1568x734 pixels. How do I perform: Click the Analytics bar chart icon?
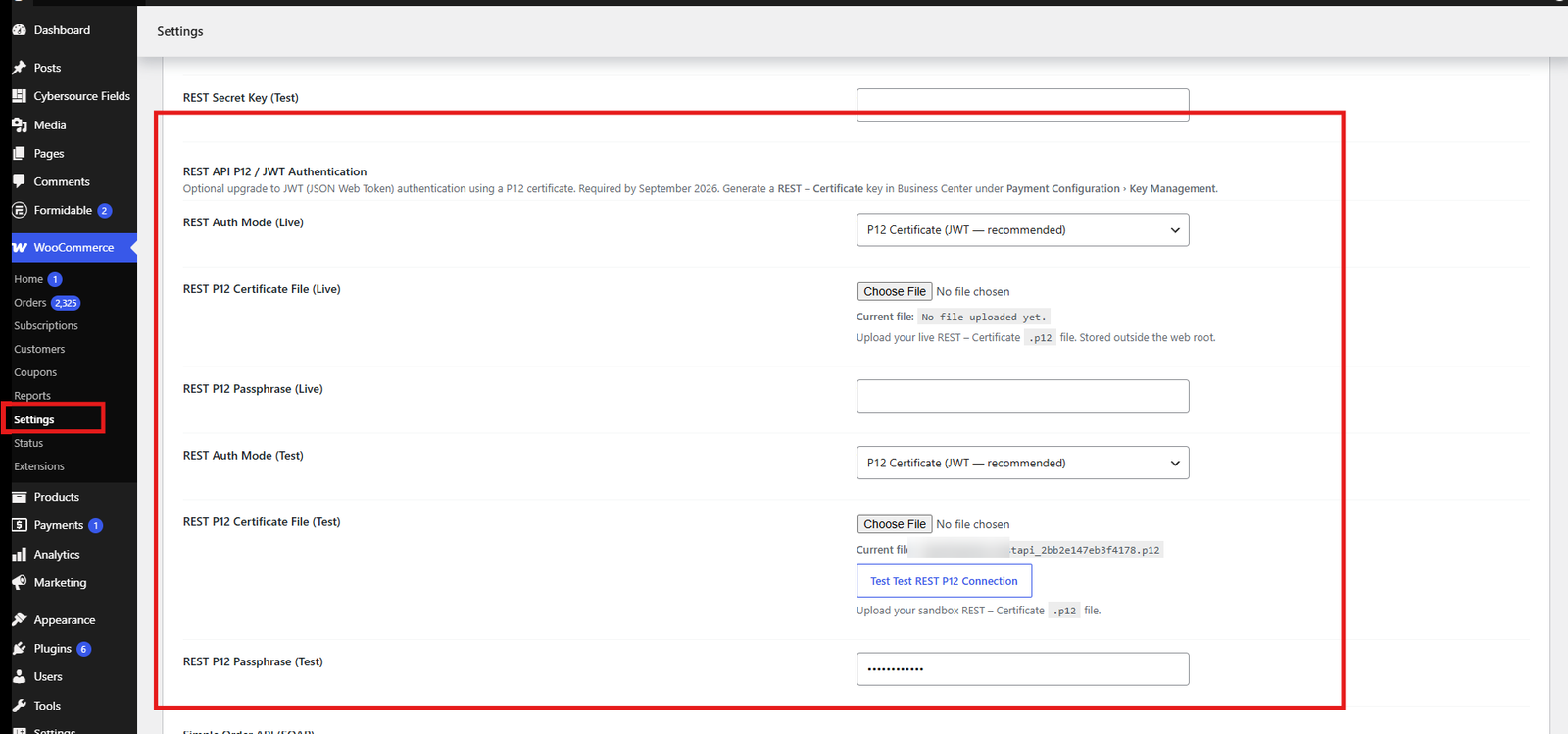point(19,555)
